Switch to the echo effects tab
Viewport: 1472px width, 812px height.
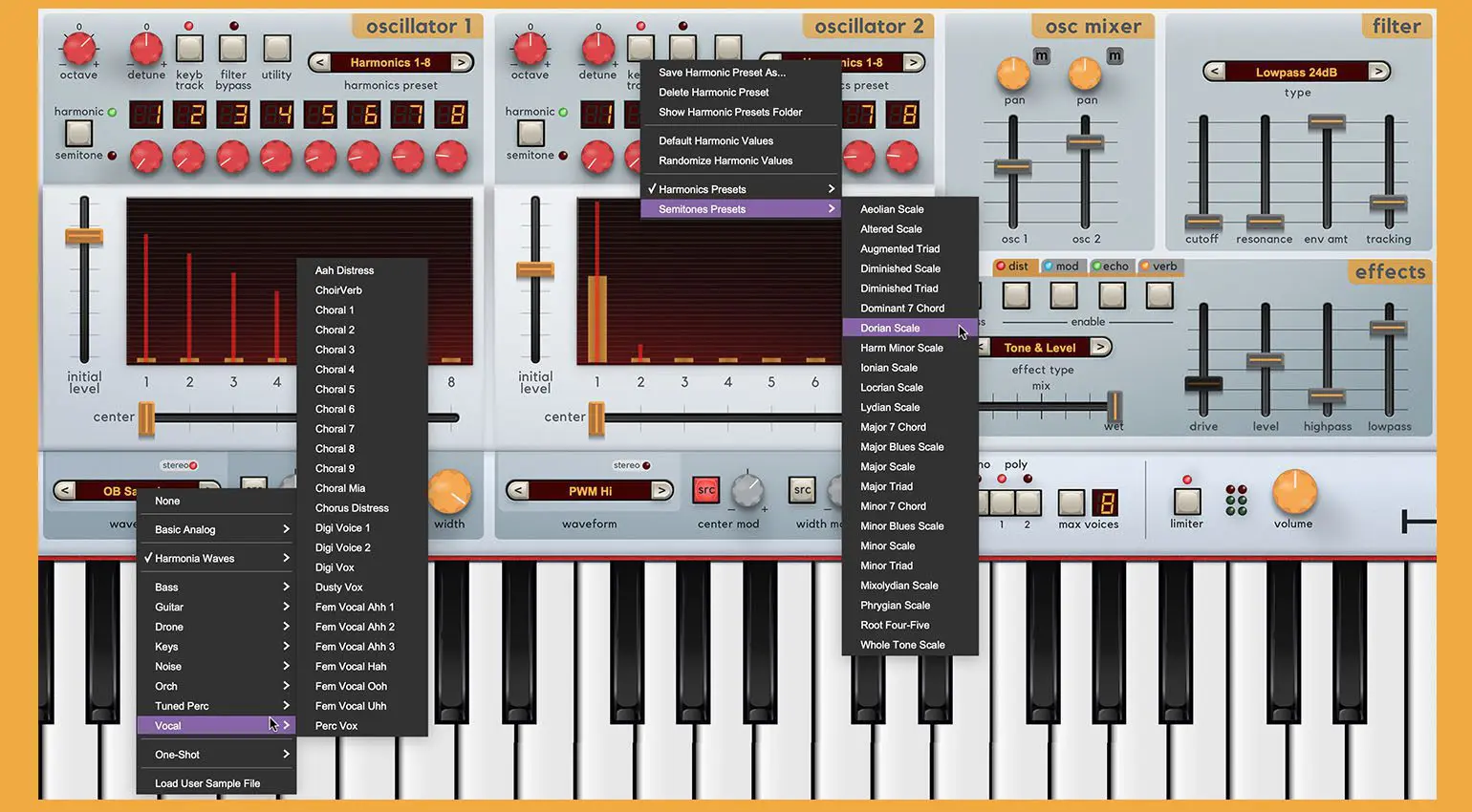(x=1112, y=267)
